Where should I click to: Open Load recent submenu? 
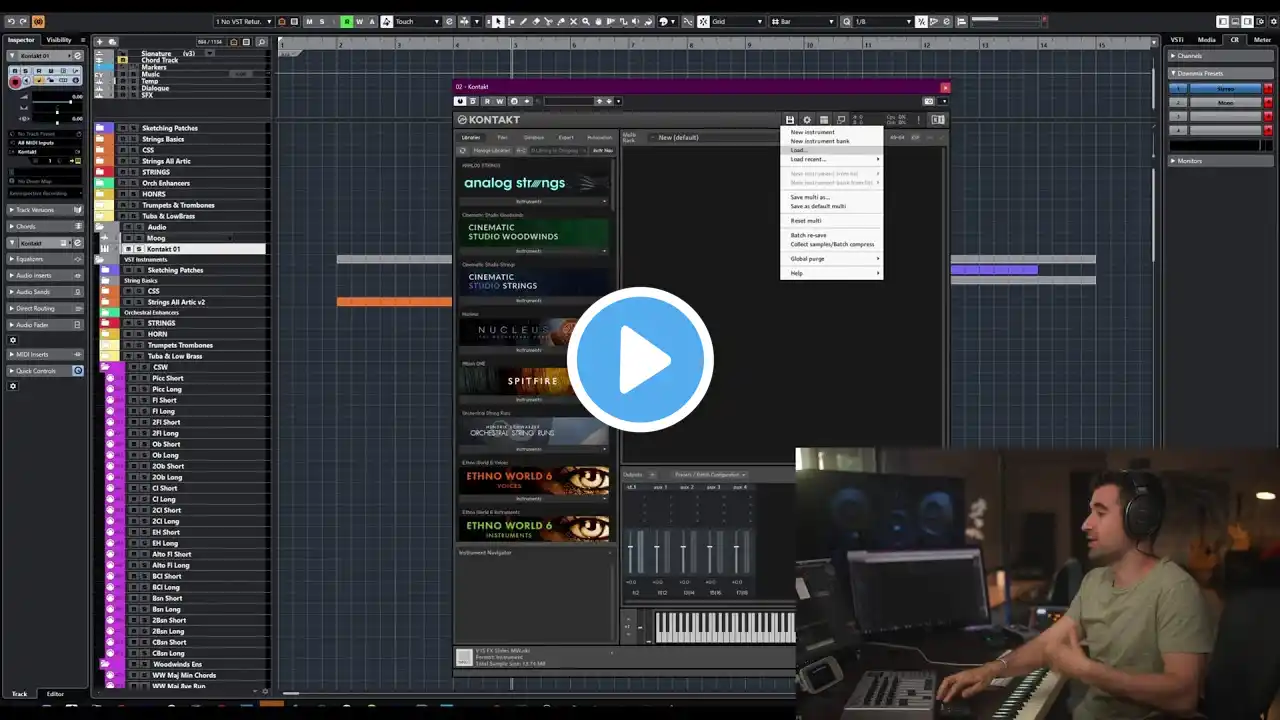tap(831, 159)
